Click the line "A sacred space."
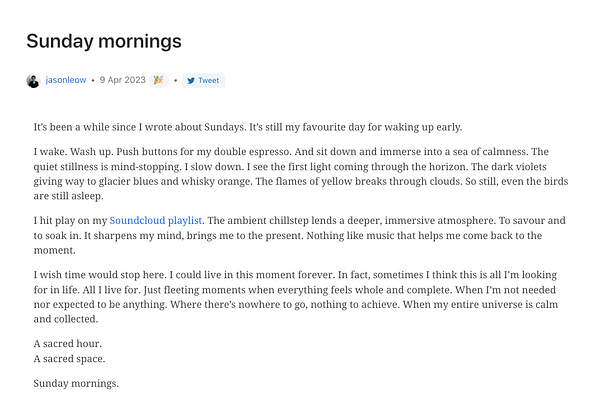600x407 pixels. (67, 360)
